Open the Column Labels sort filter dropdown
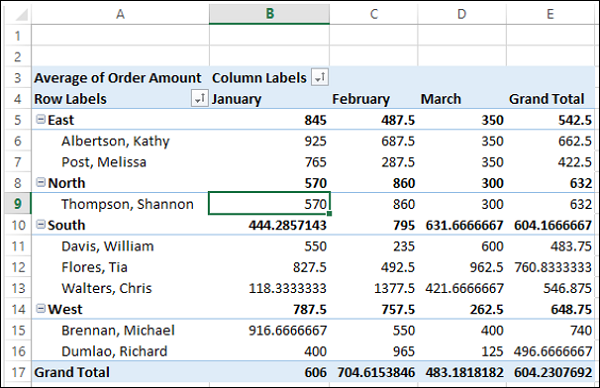Screen dimensions: 600x388 click(320, 77)
